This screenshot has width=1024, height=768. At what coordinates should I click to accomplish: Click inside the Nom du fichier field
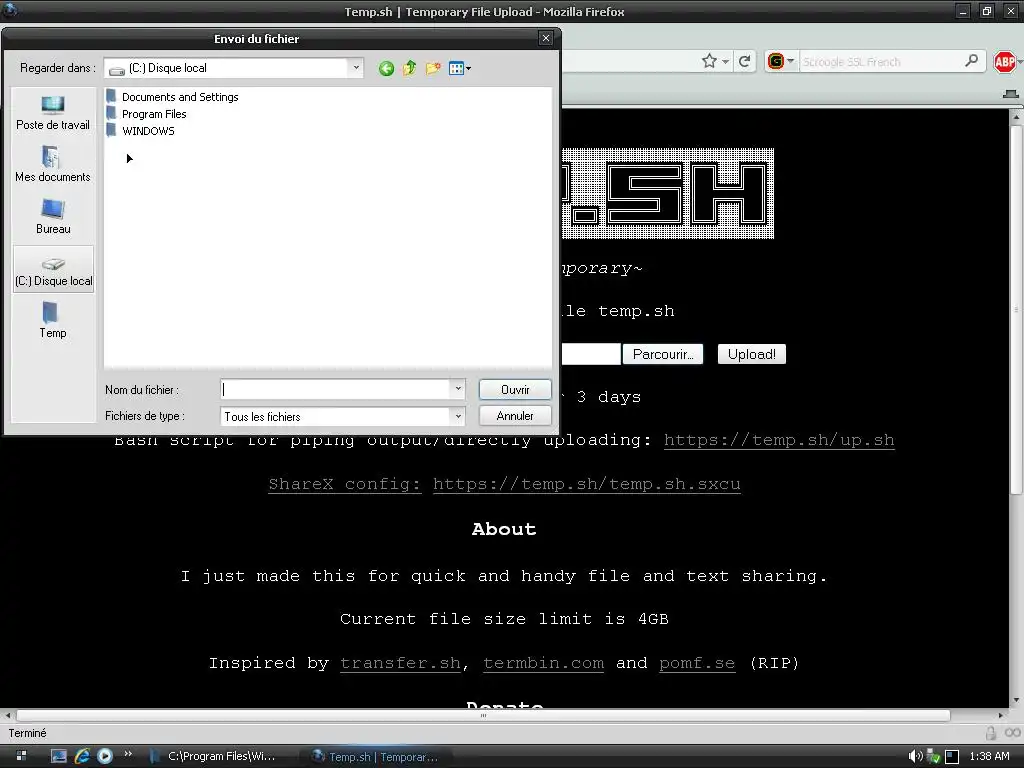[x=336, y=389]
